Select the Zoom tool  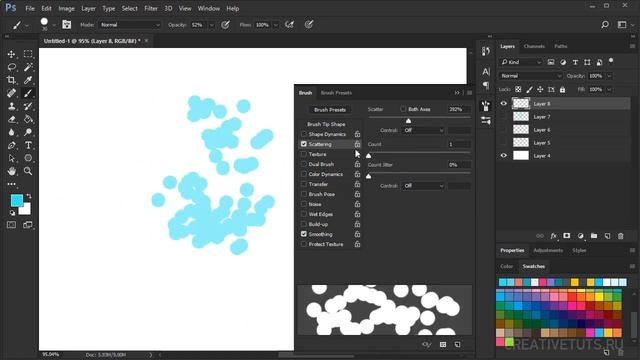click(28, 171)
